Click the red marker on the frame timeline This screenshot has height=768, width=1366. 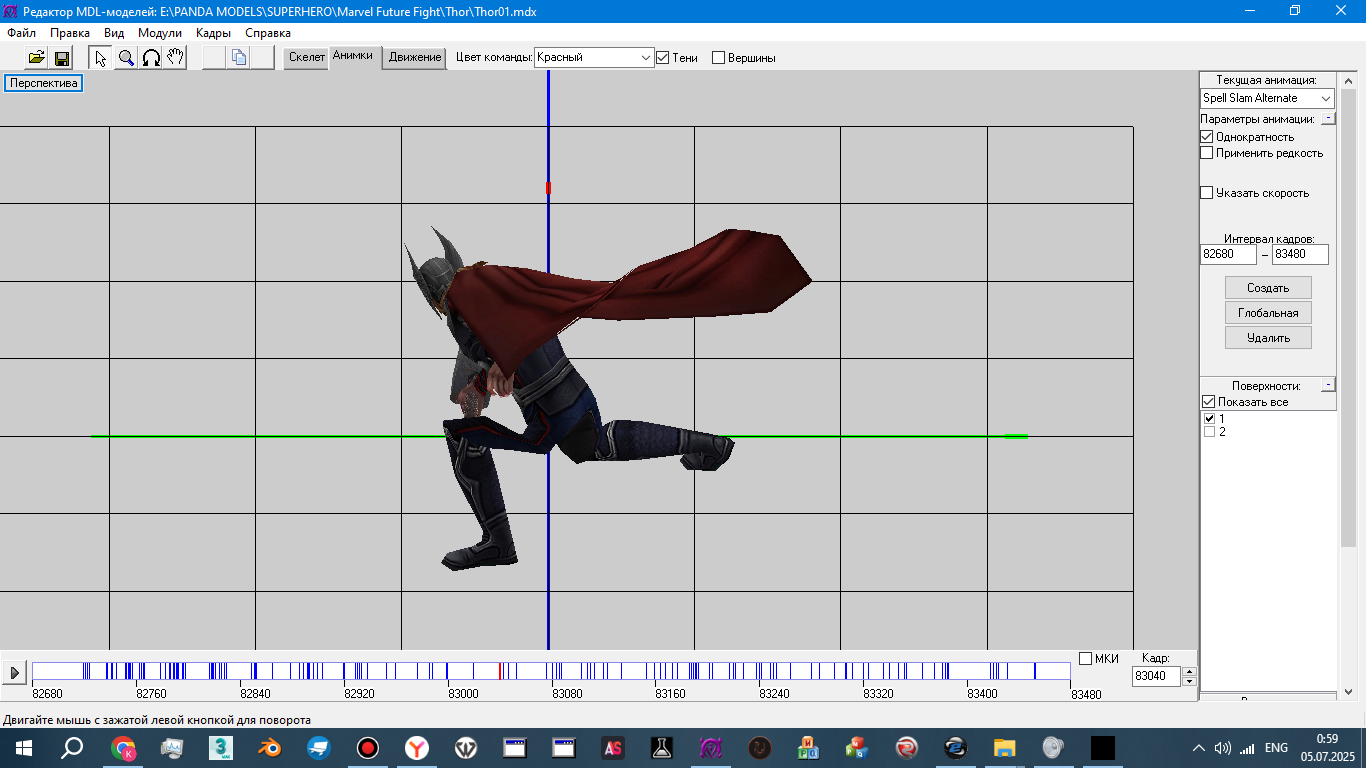point(500,671)
